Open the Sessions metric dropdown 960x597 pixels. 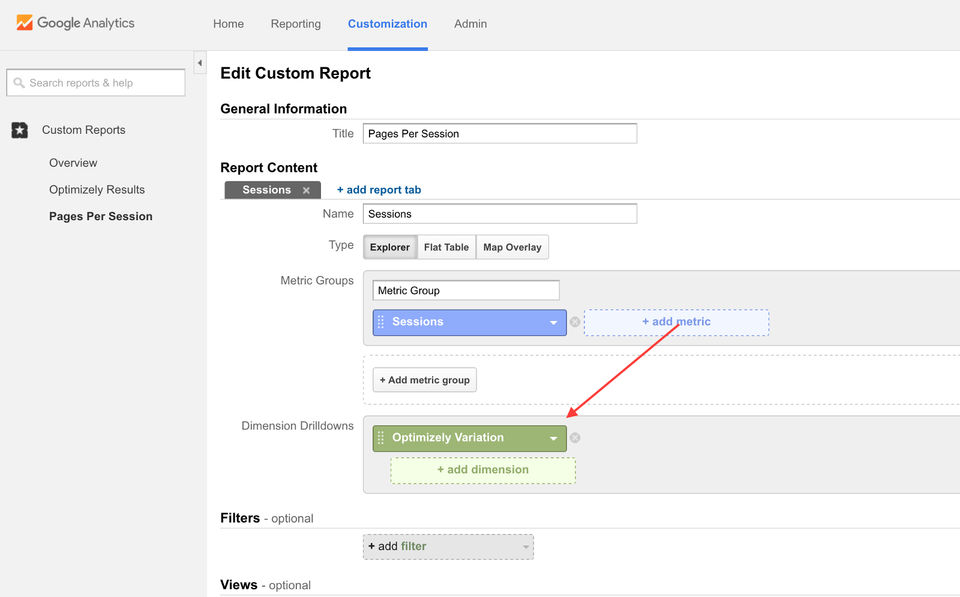553,322
